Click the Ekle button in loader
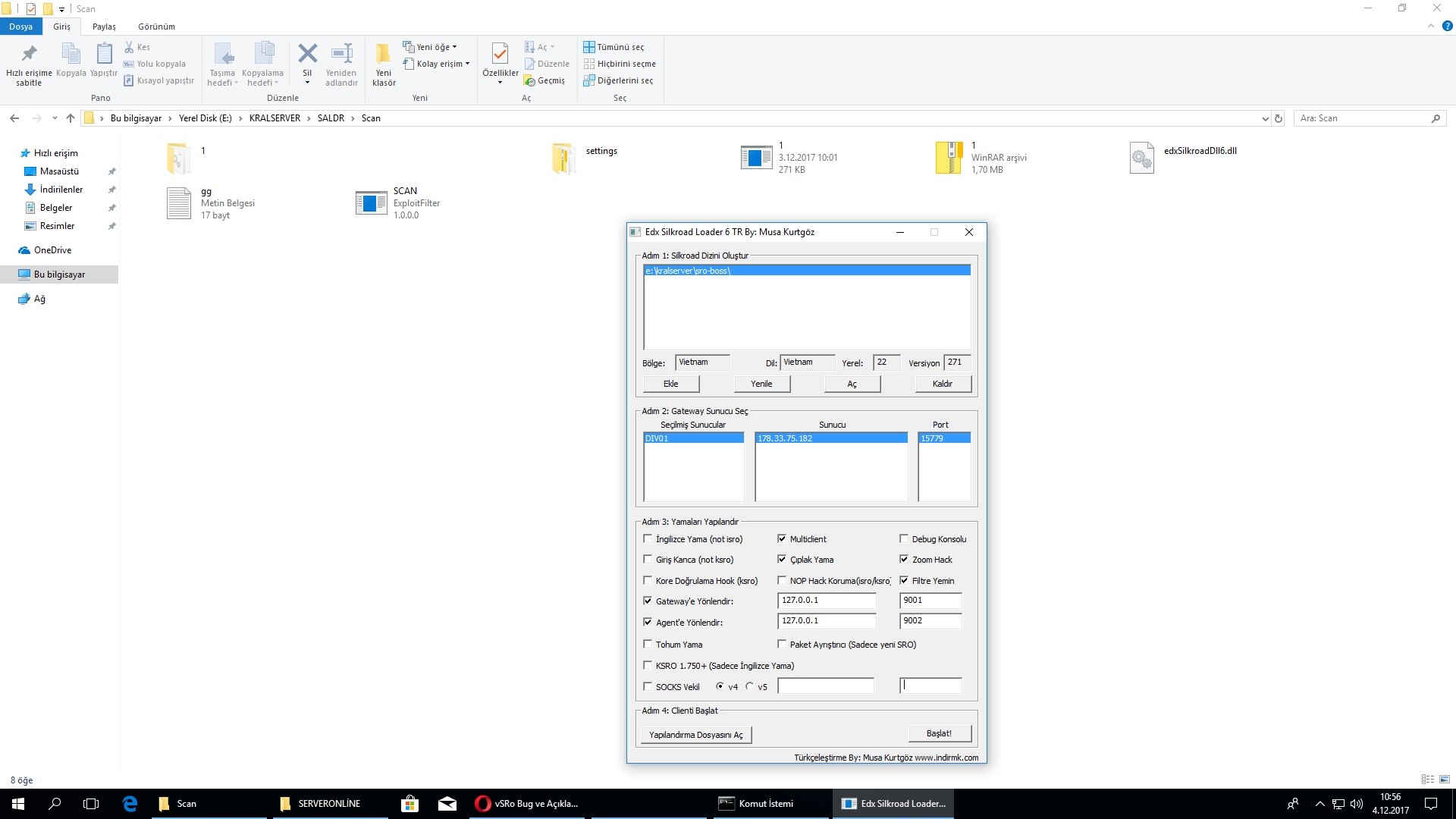The width and height of the screenshot is (1456, 819). pyautogui.click(x=671, y=384)
